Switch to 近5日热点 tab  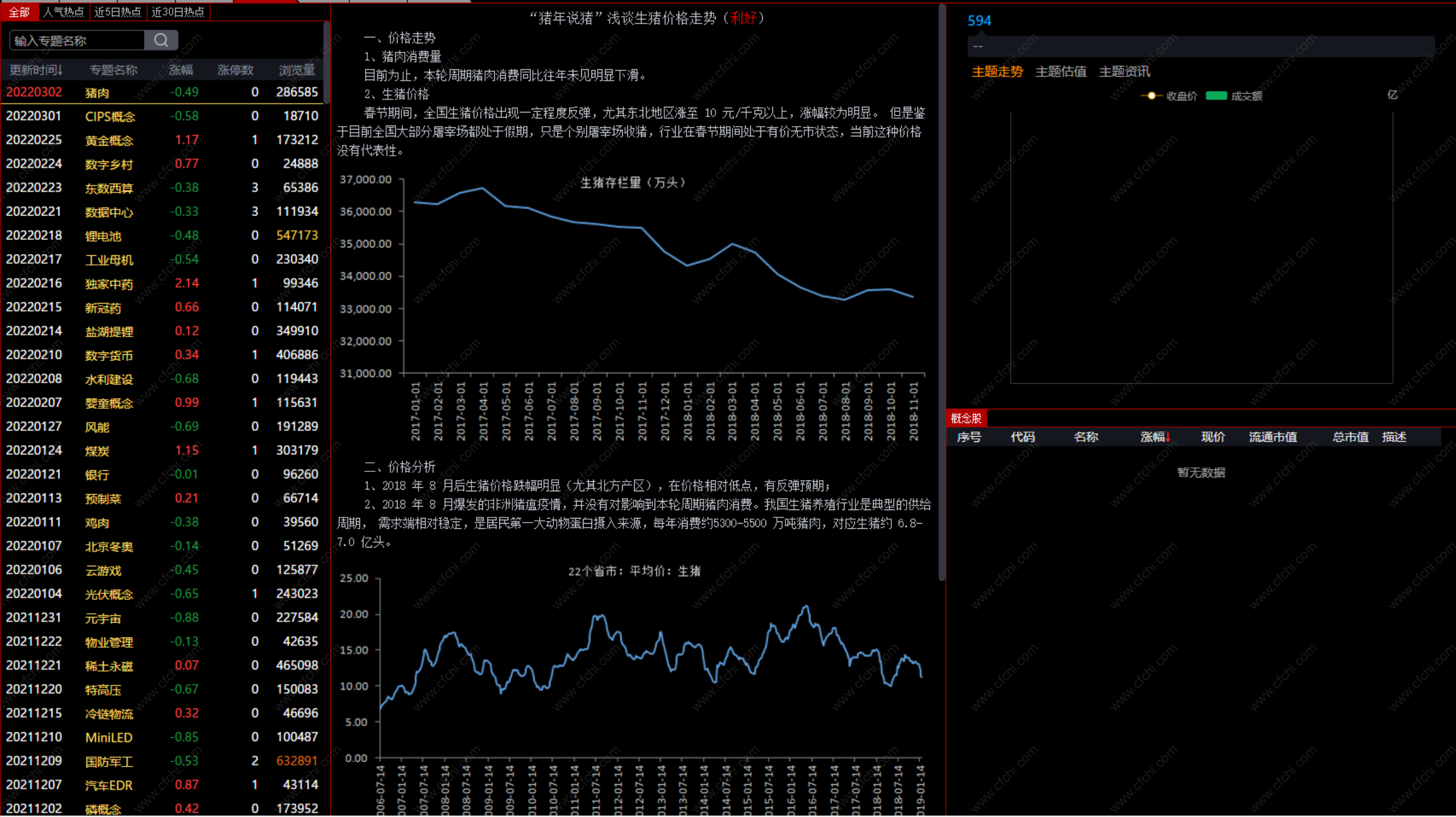coord(118,12)
